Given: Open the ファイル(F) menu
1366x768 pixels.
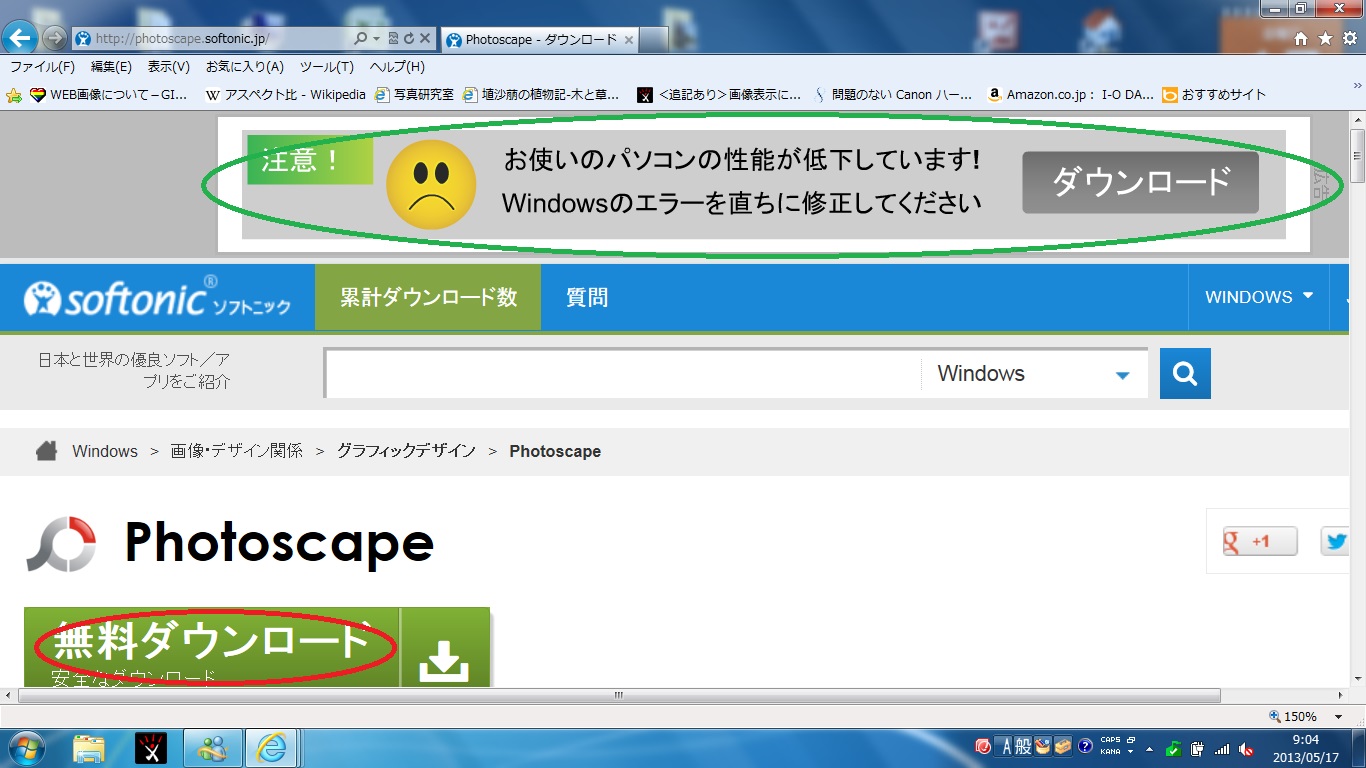Looking at the screenshot, I should coord(43,67).
